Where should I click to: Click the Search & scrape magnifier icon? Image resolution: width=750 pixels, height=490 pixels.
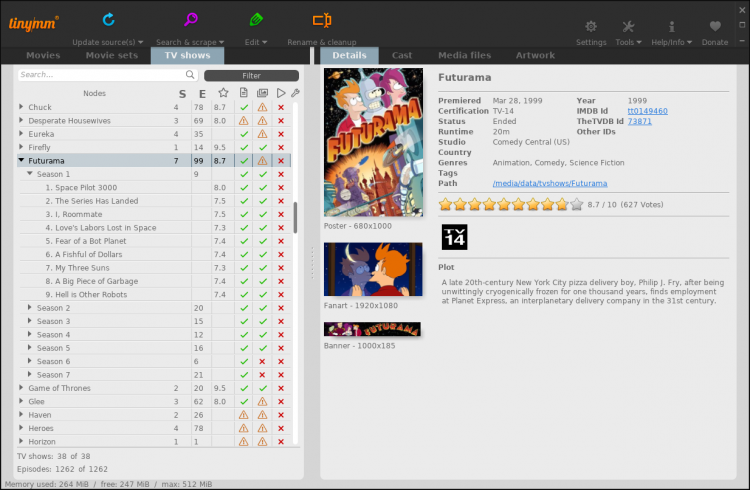(x=190, y=19)
